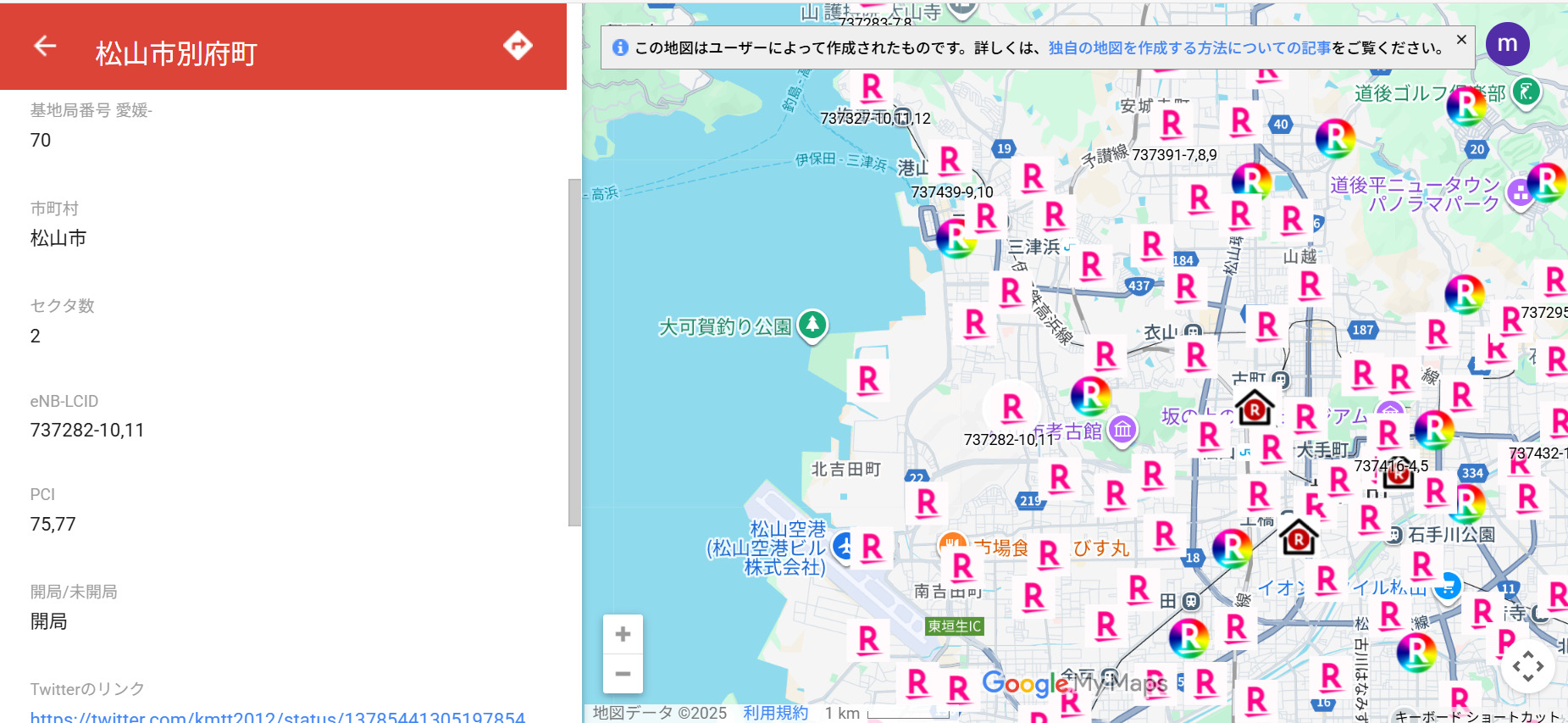This screenshot has width=1568, height=723.
Task: Zoom out with the minus button
Action: [x=623, y=674]
